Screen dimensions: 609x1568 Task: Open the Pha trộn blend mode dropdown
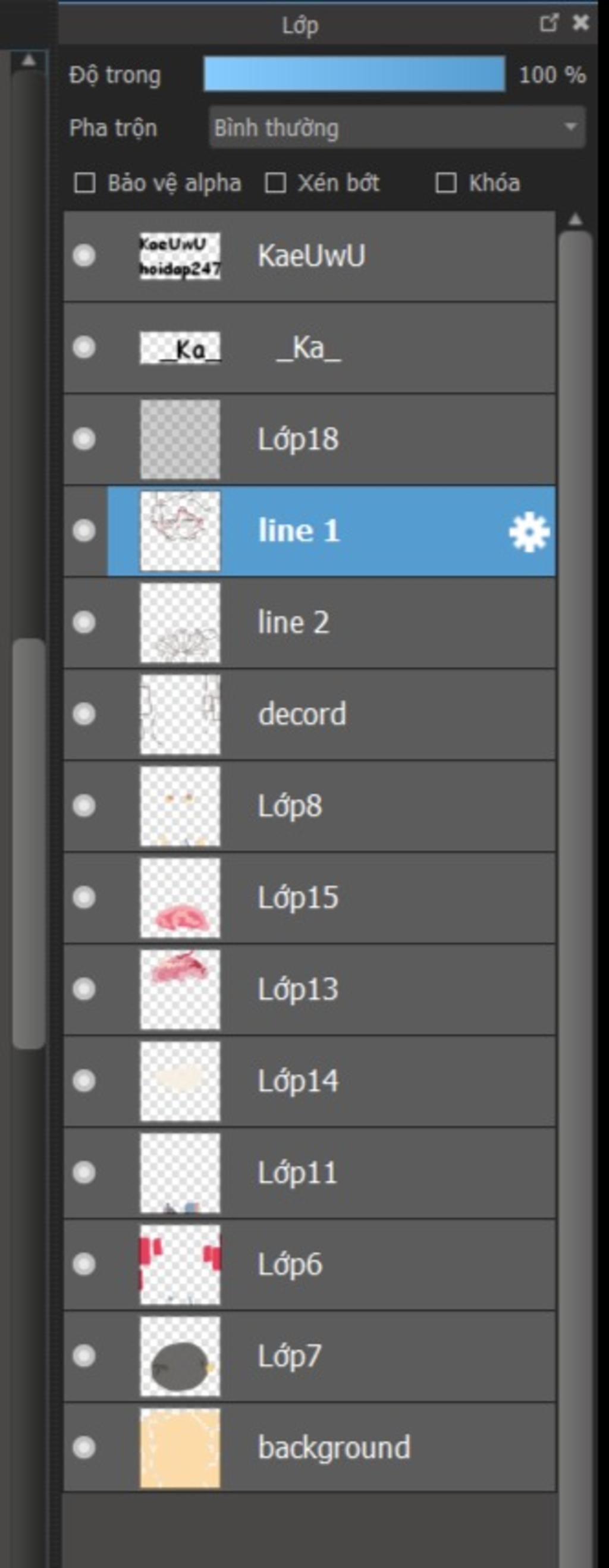(397, 128)
